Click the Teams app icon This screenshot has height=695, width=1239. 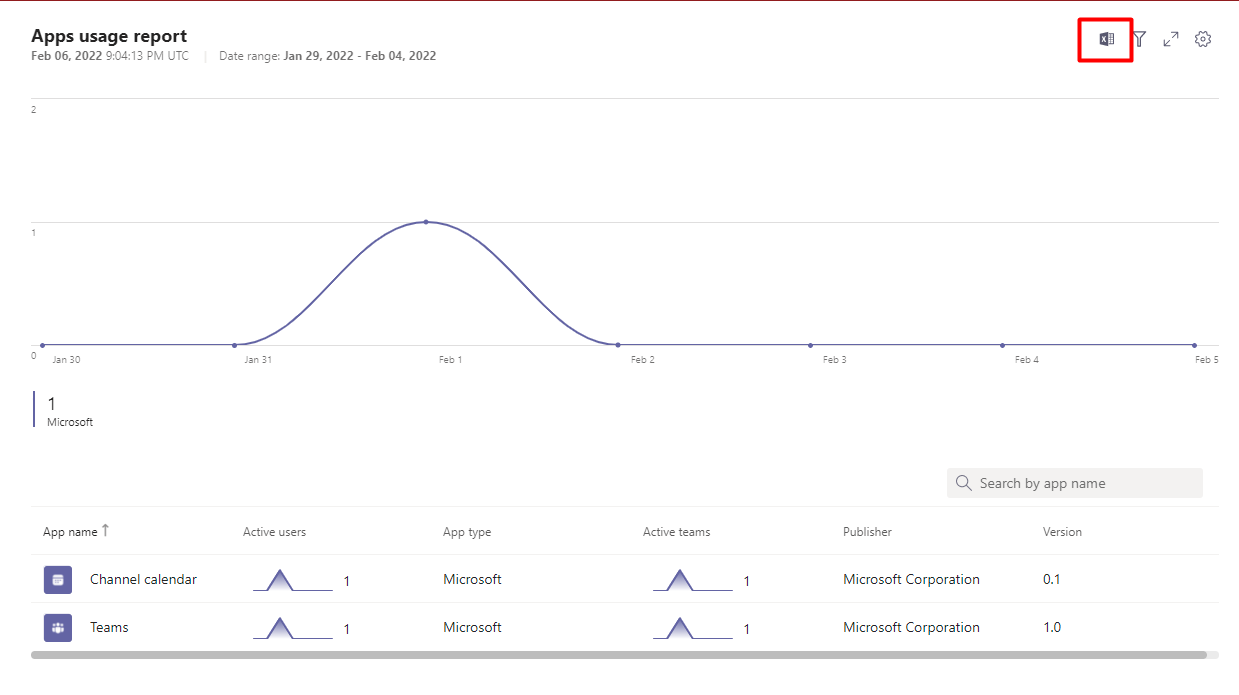(58, 628)
